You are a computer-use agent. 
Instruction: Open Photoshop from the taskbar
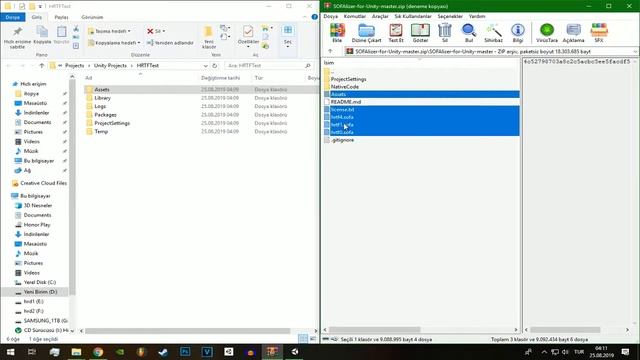click(x=185, y=352)
